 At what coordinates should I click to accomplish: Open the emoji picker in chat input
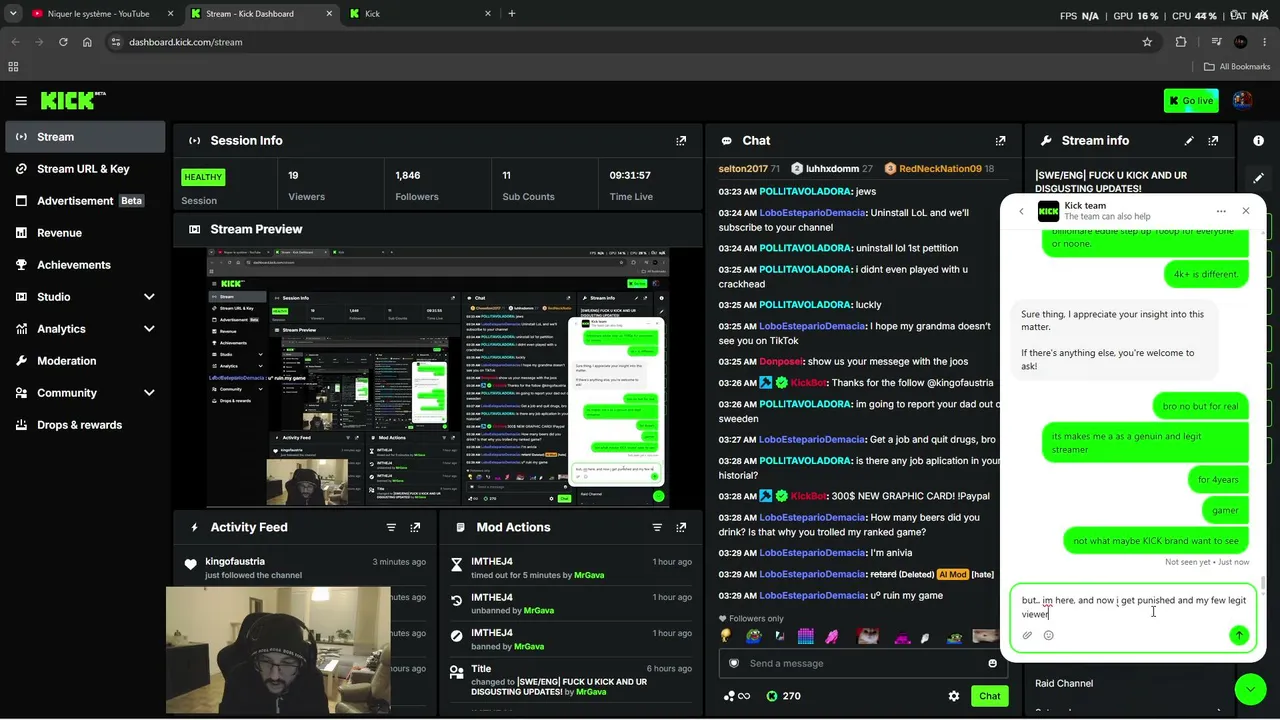(992, 663)
